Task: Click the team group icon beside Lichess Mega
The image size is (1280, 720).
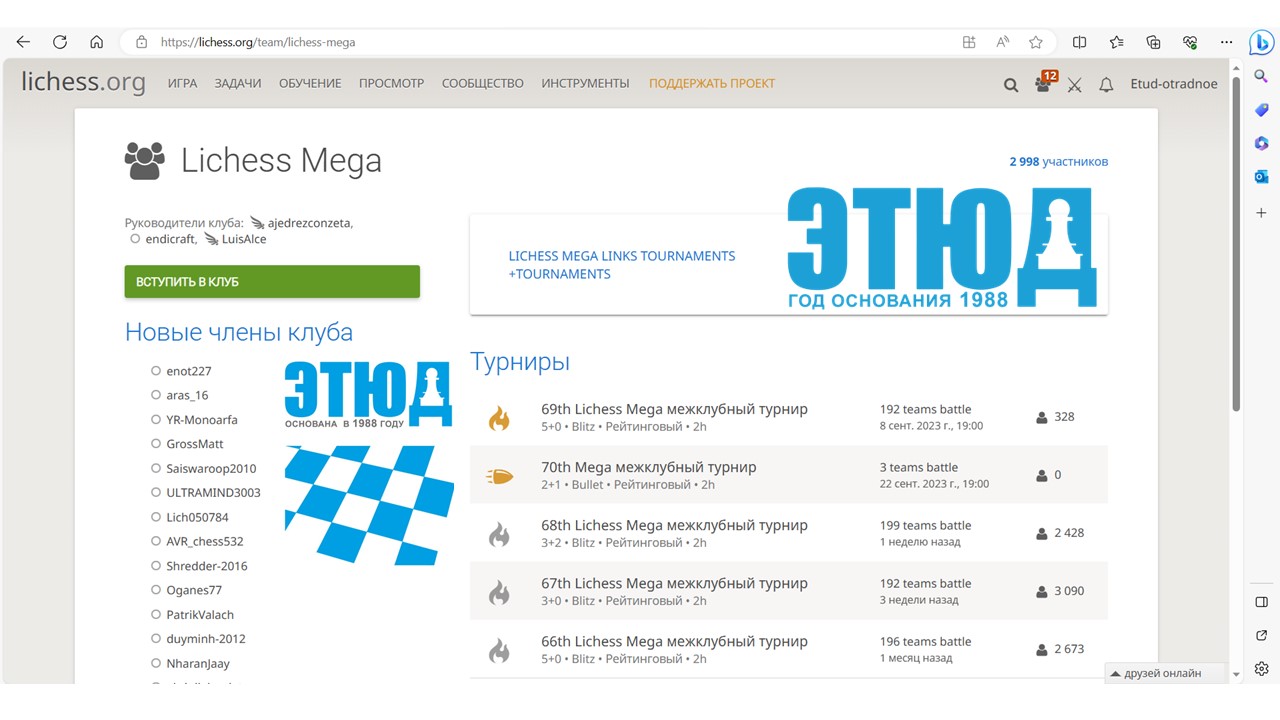Action: [x=145, y=161]
